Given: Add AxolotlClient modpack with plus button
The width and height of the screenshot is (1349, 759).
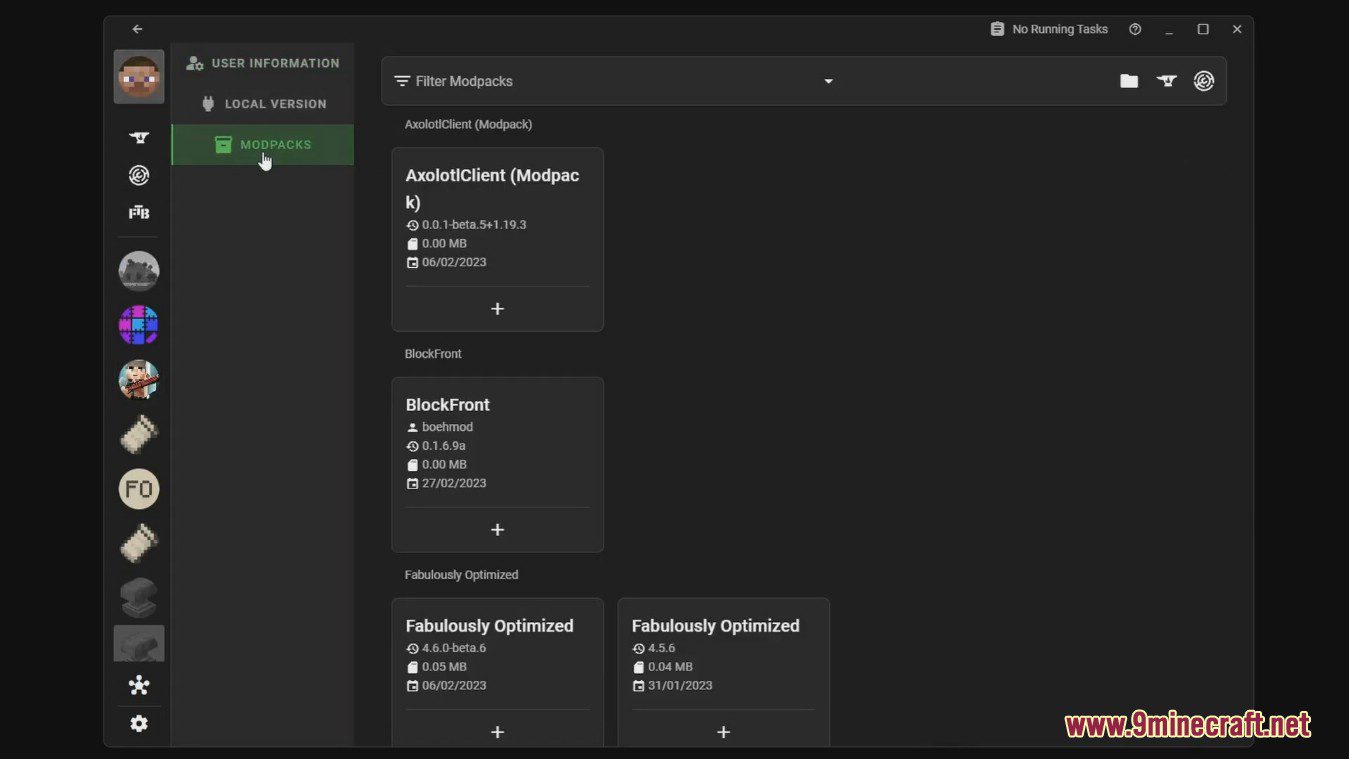Looking at the screenshot, I should click(498, 309).
